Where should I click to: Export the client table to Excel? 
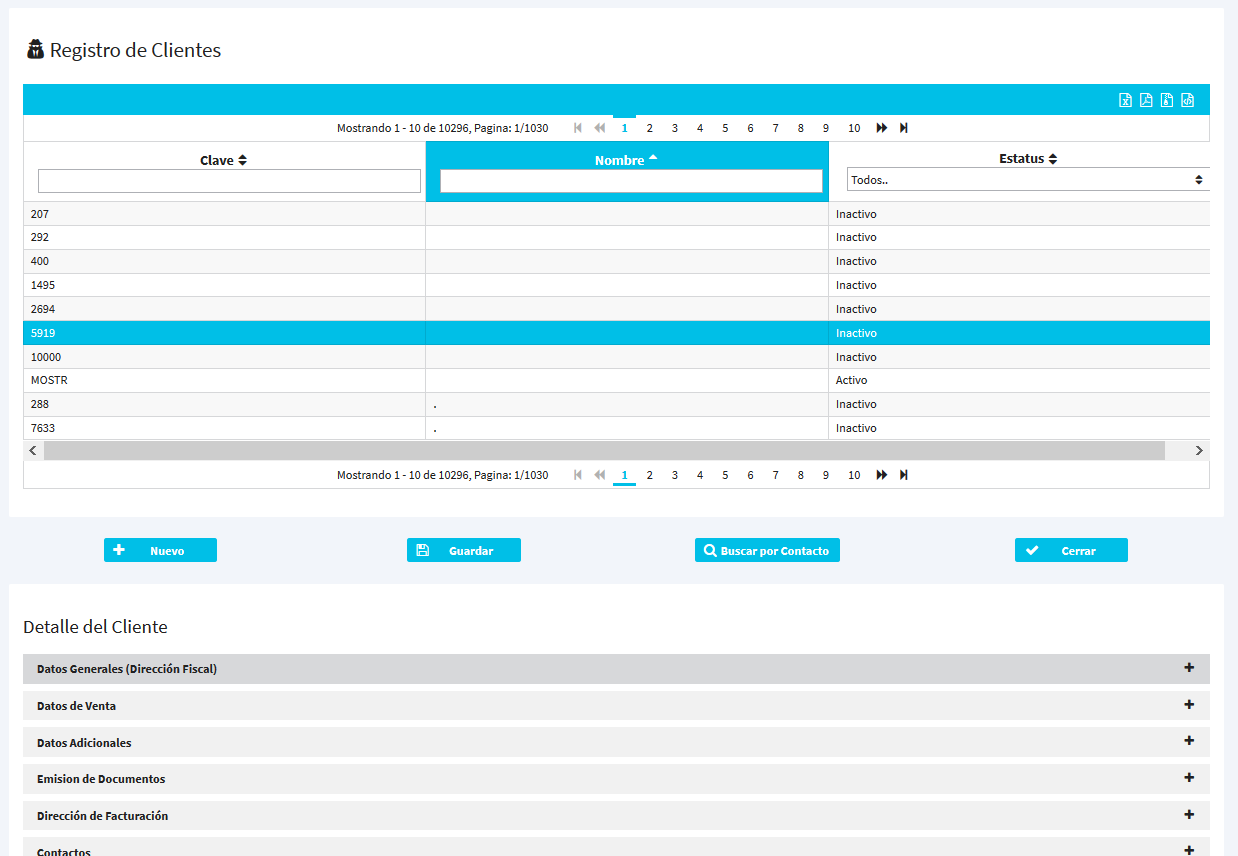click(x=1125, y=100)
